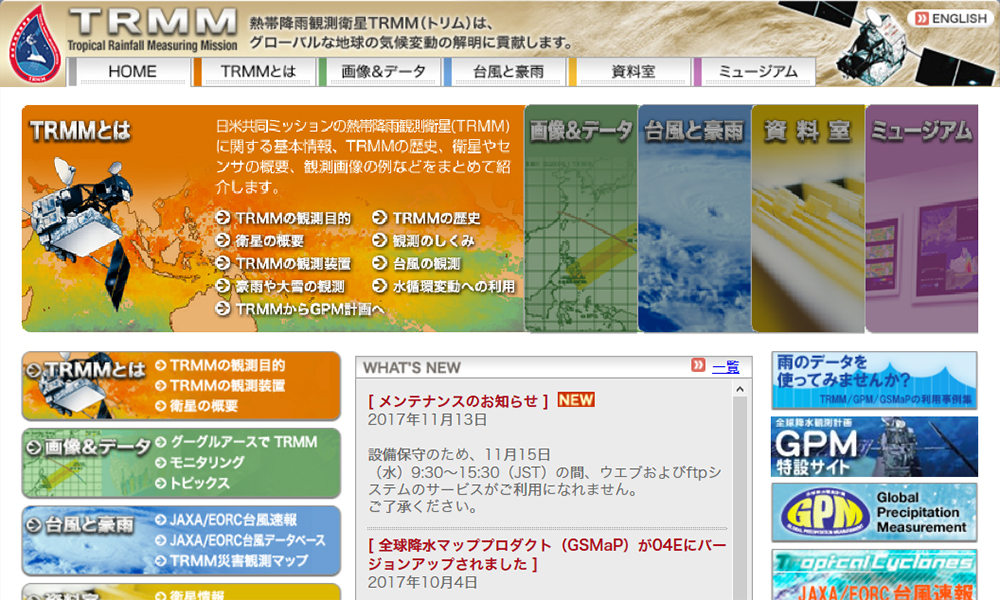Open the GPM 特設サイト banner
Viewport: 1000px width, 600px height.
(874, 446)
